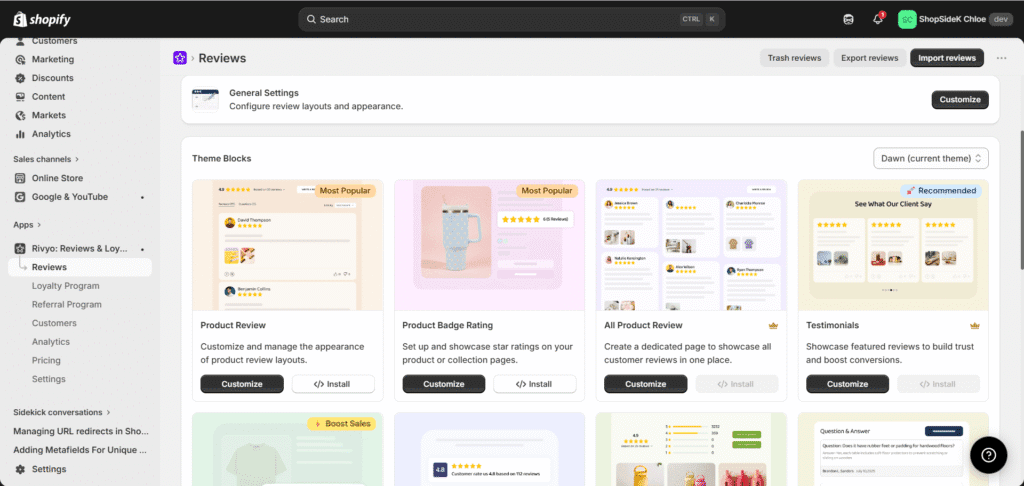This screenshot has height=486, width=1024.
Task: Click the Marketing sidebar icon
Action: tap(20, 59)
